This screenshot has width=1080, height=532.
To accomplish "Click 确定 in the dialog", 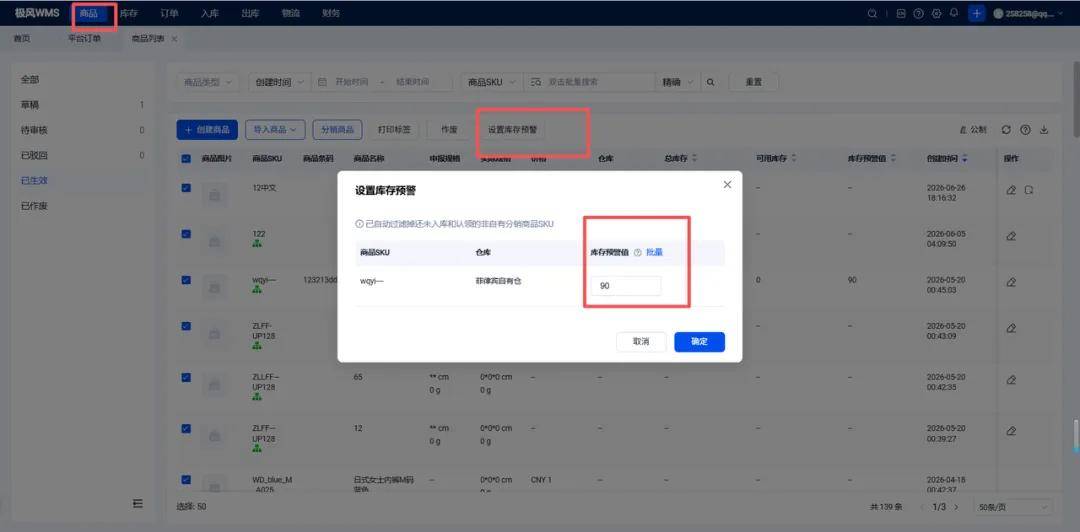I will (x=699, y=342).
